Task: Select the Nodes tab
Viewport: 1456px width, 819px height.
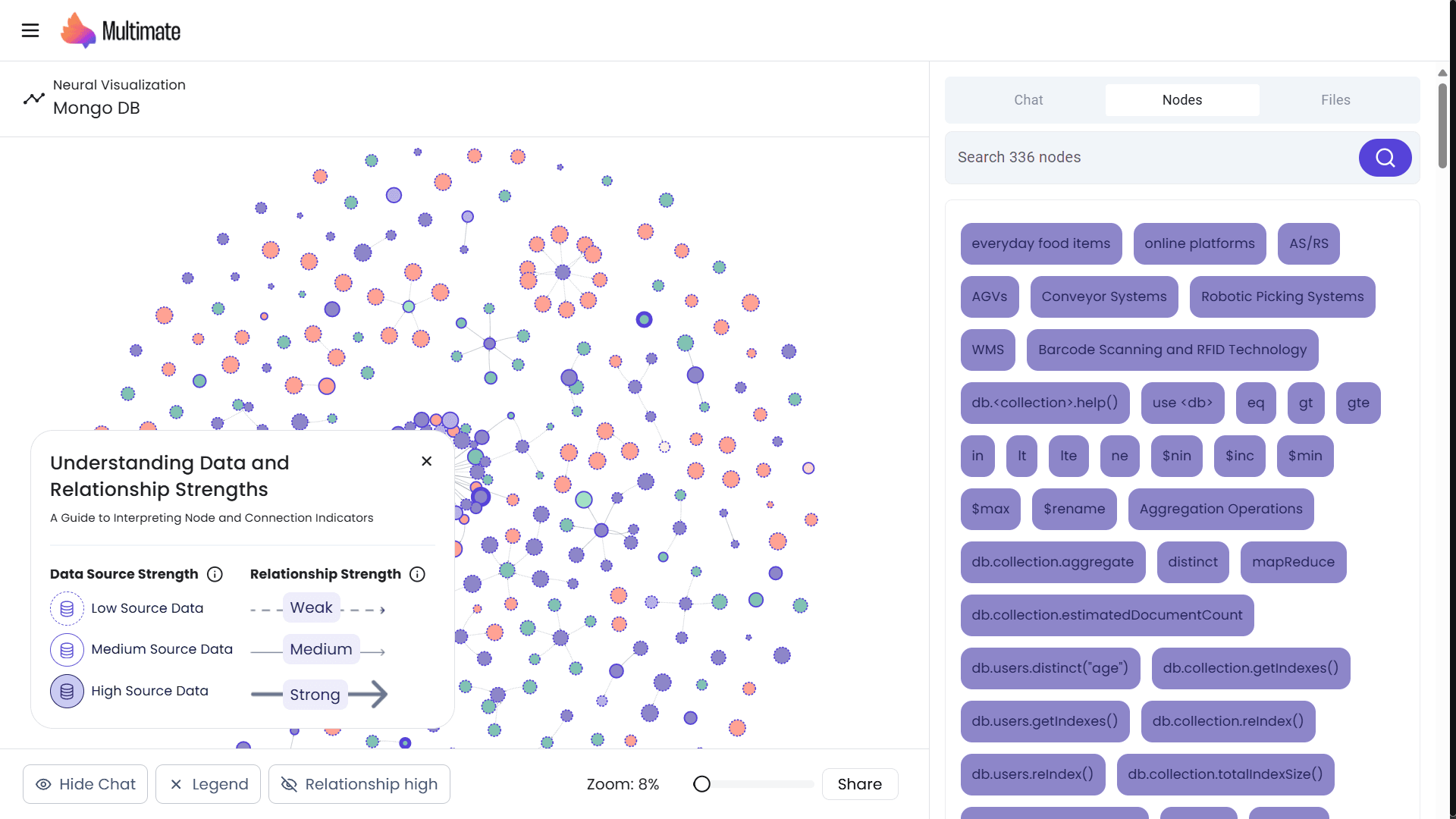Action: (1181, 100)
